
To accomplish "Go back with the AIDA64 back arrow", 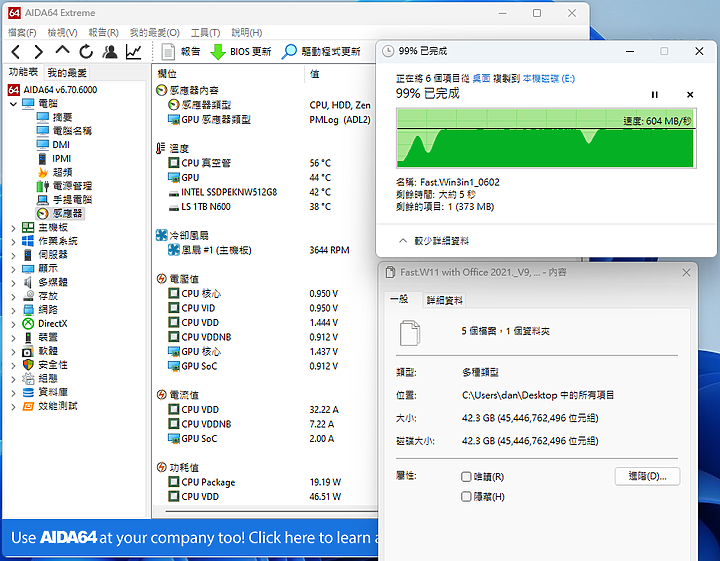I will (x=16, y=52).
